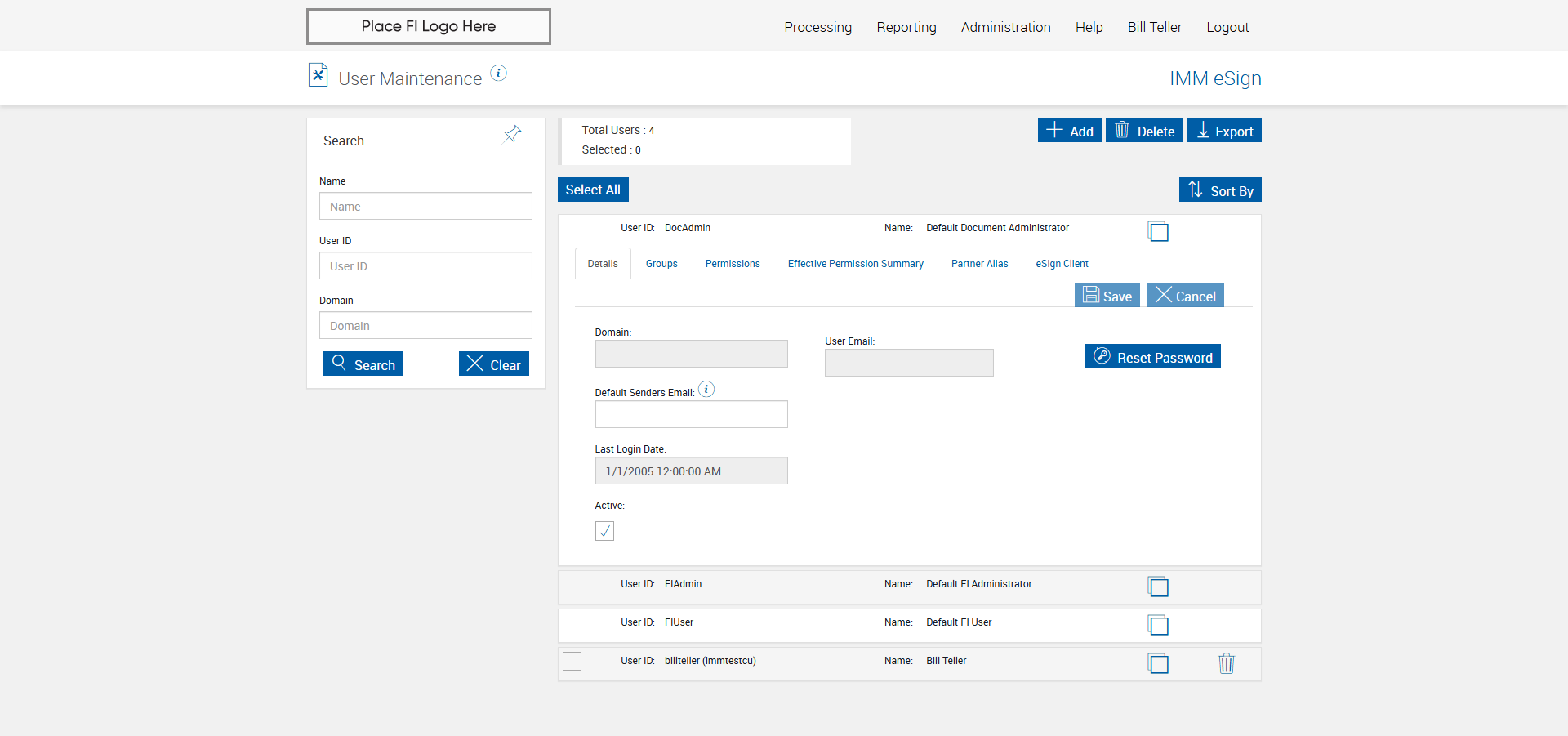Viewport: 1568px width, 736px height.
Task: Click trash icon for billteller row
Action: [x=1227, y=663]
